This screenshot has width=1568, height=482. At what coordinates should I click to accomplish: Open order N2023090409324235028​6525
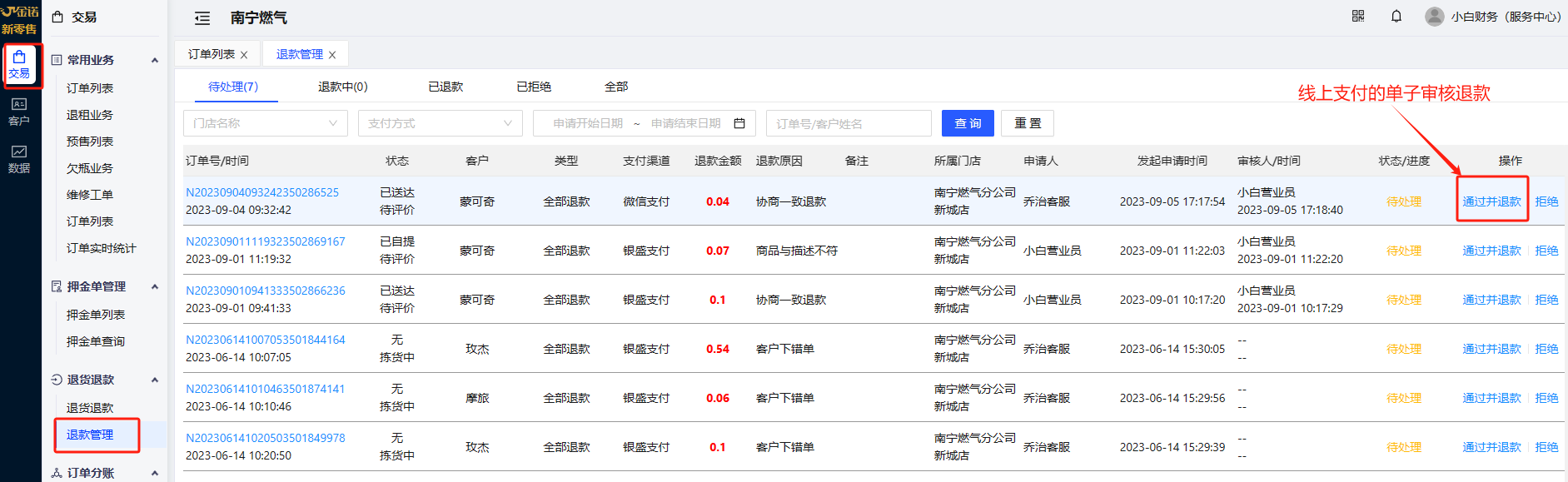coord(262,192)
